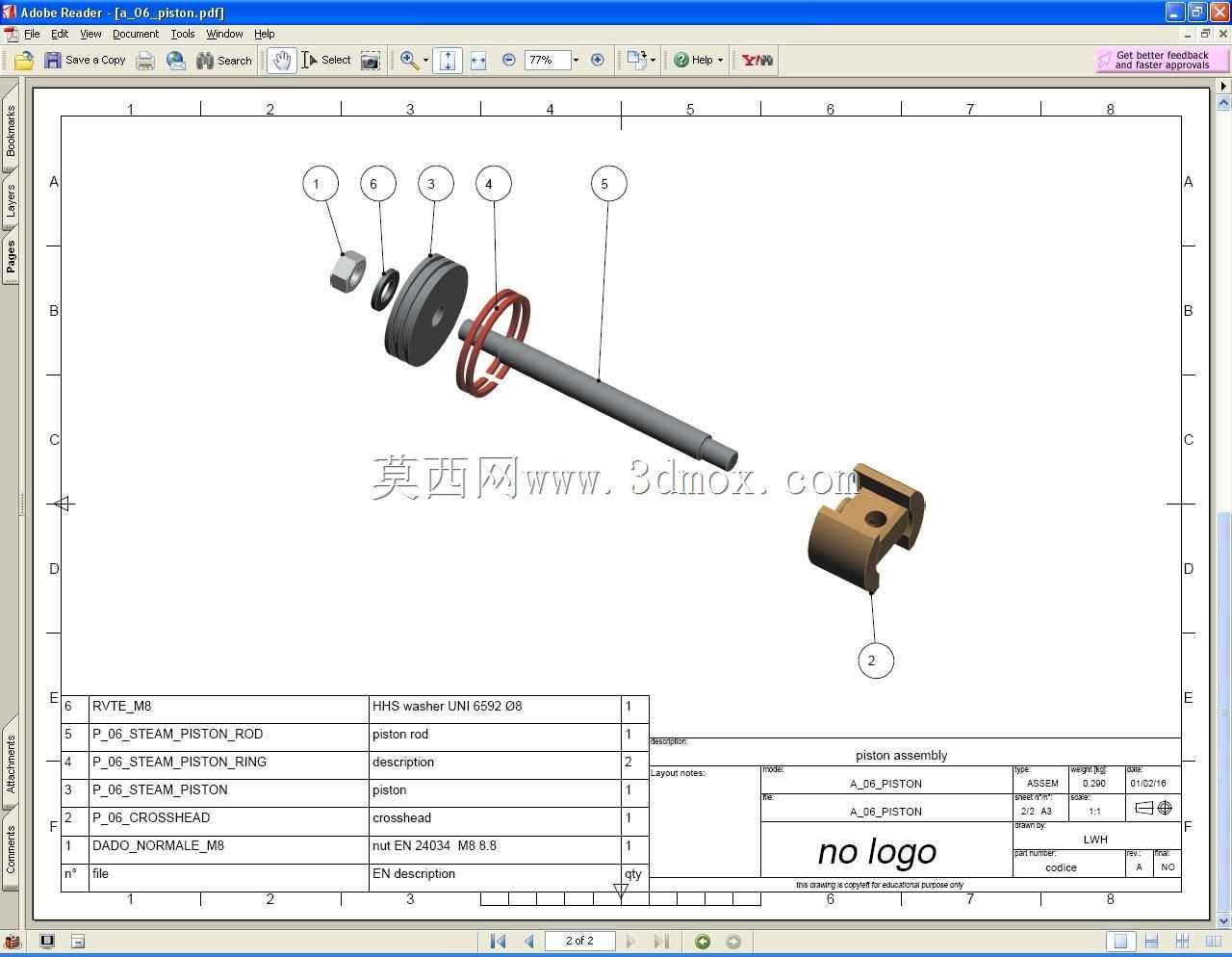The height and width of the screenshot is (957, 1232).
Task: Open the Attachments side tab
Action: (11, 763)
